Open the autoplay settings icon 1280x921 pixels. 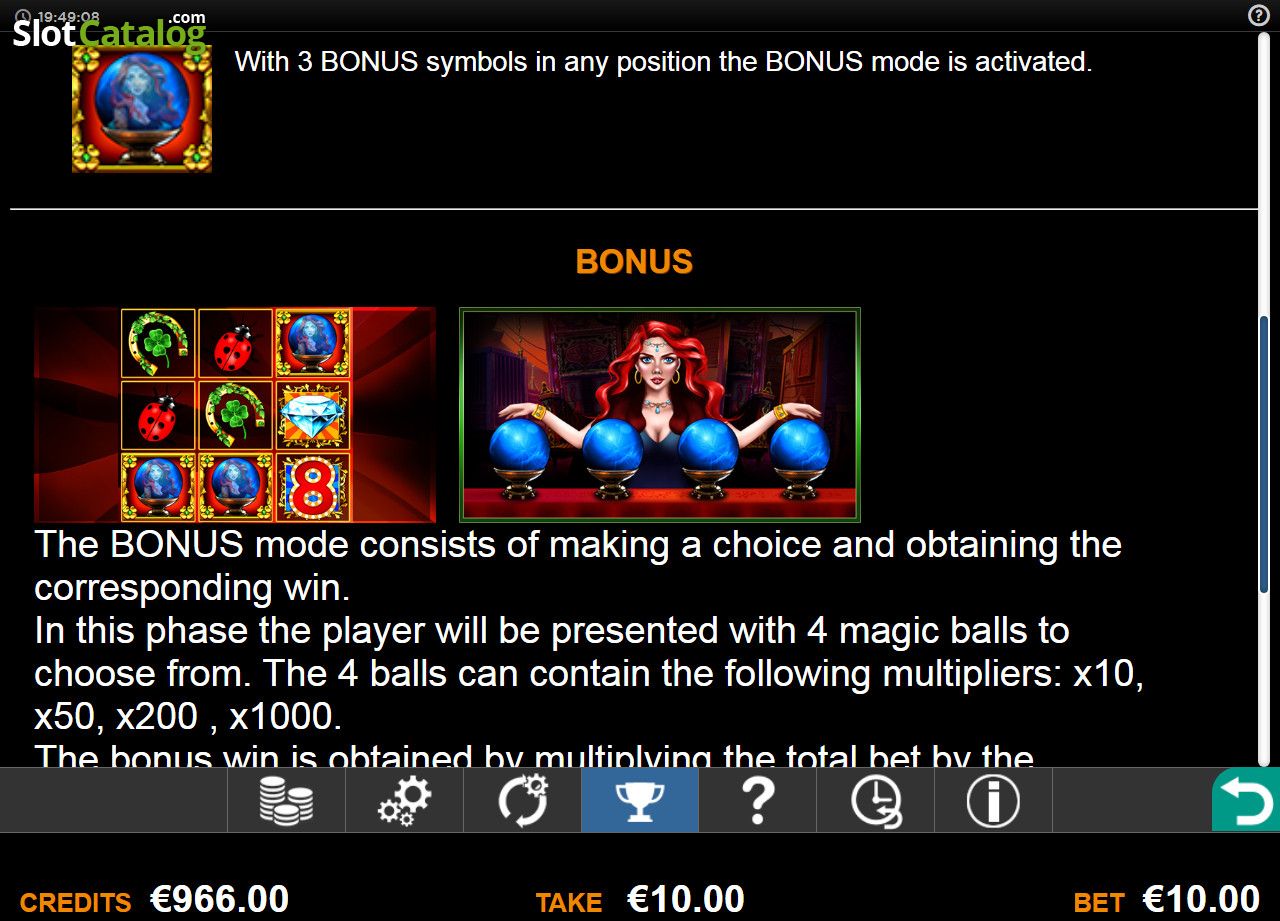pyautogui.click(x=522, y=800)
